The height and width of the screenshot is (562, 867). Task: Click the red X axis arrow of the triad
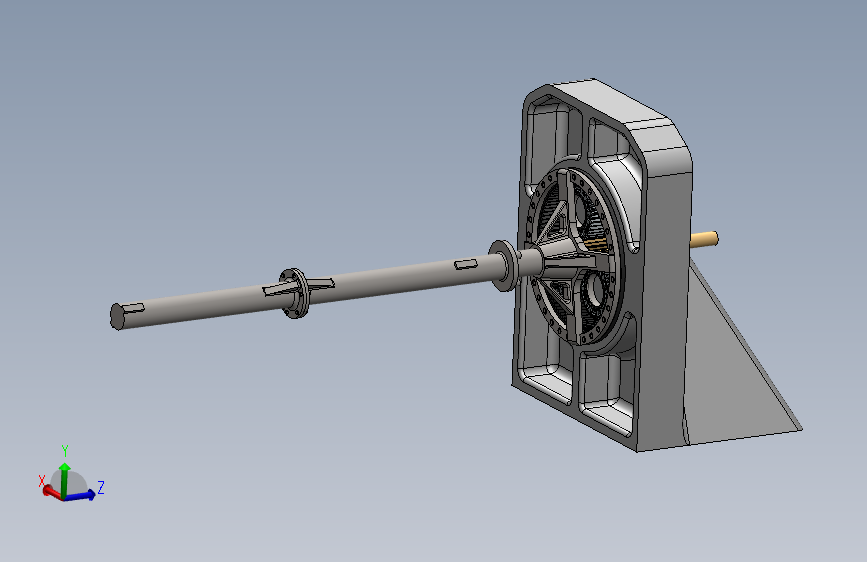[x=51, y=491]
